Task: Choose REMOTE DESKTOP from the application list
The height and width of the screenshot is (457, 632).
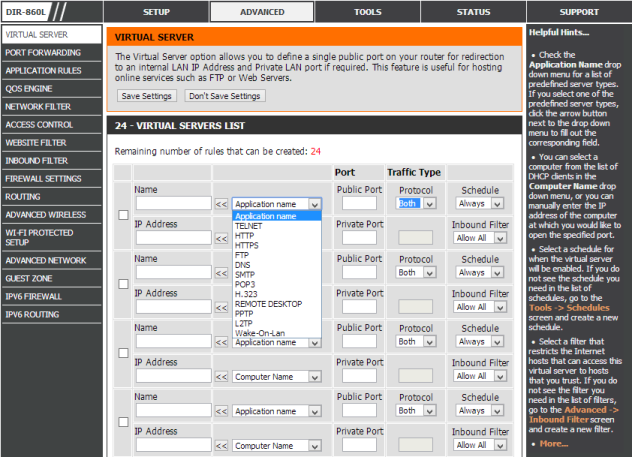Action: (x=276, y=304)
